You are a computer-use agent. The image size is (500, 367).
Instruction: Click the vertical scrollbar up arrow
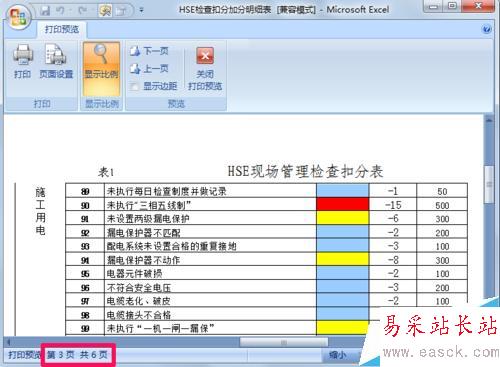pos(489,120)
